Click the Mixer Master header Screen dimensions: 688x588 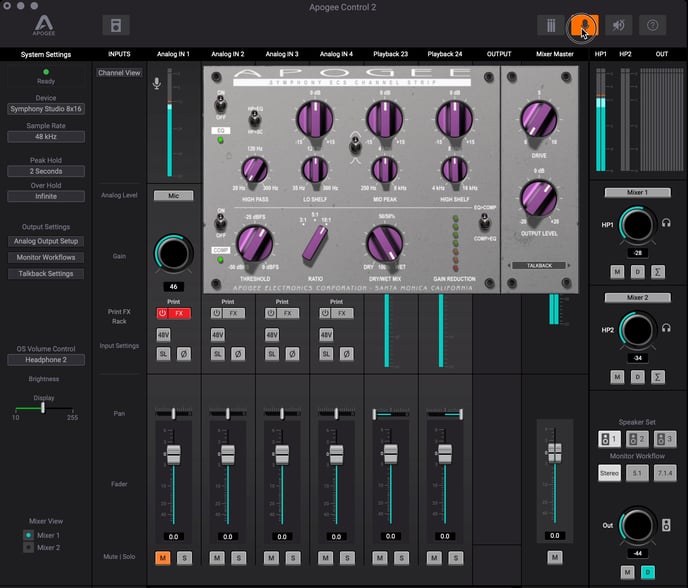click(x=555, y=54)
